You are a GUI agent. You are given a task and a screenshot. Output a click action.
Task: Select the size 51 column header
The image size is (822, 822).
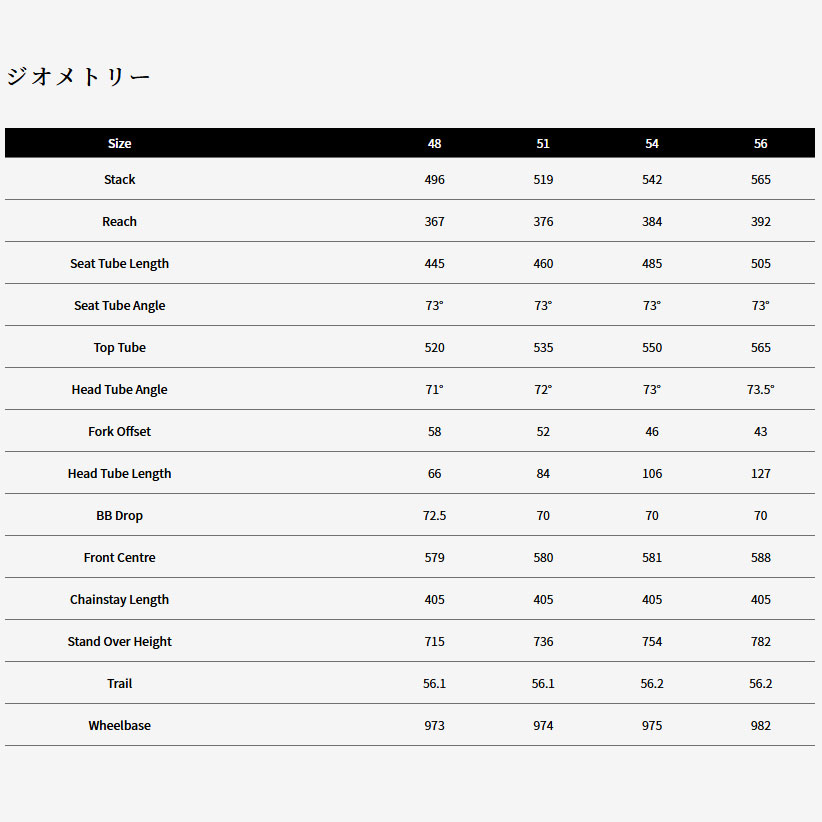coord(543,143)
